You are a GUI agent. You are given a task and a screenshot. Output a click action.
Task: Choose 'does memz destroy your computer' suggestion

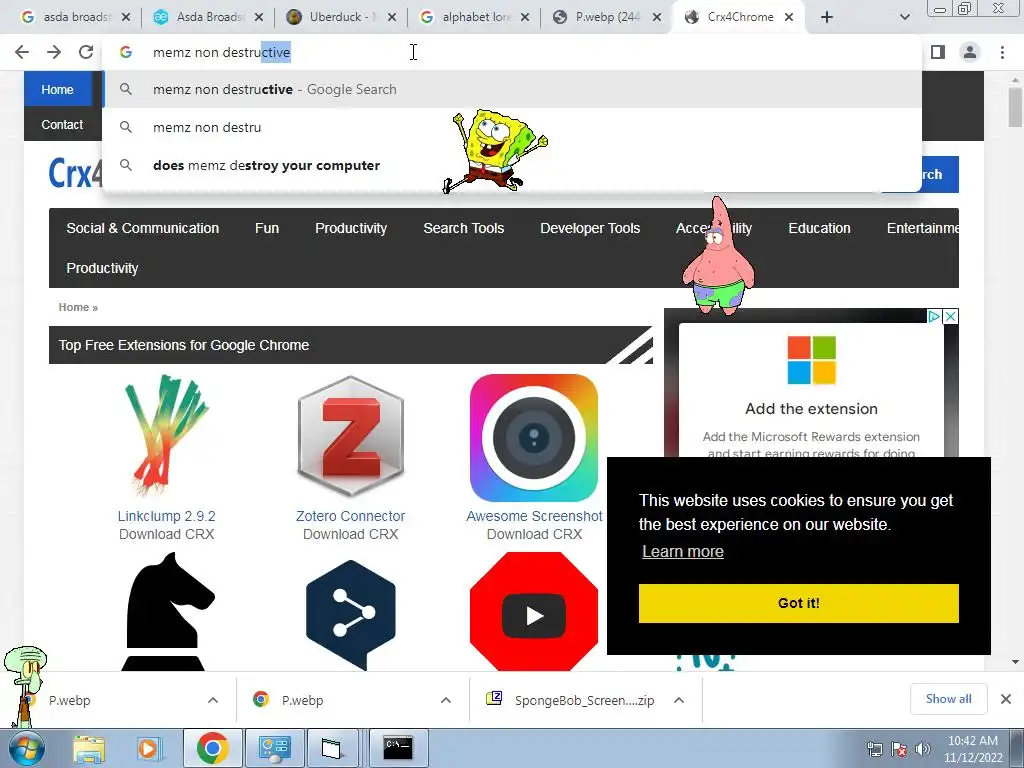click(x=511, y=165)
